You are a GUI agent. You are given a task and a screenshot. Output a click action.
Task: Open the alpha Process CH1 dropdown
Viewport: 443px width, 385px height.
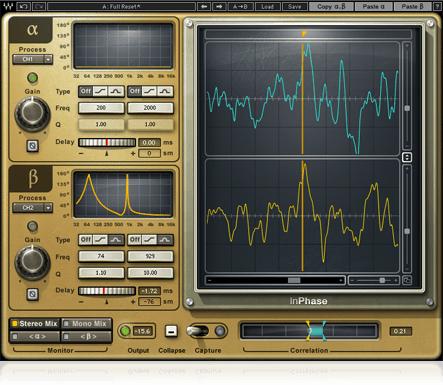[x=32, y=59]
